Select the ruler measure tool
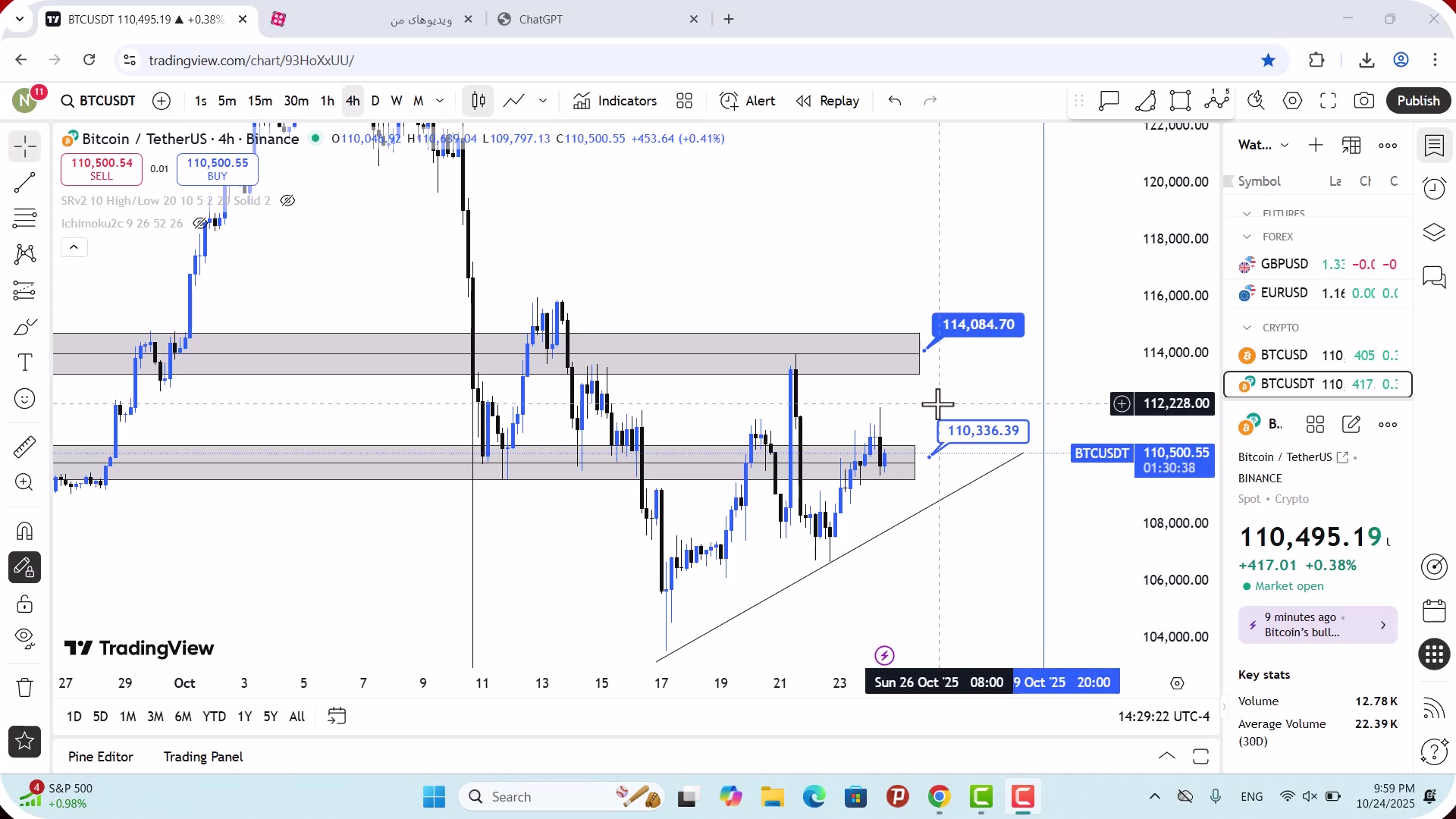The image size is (1456, 819). (x=24, y=447)
